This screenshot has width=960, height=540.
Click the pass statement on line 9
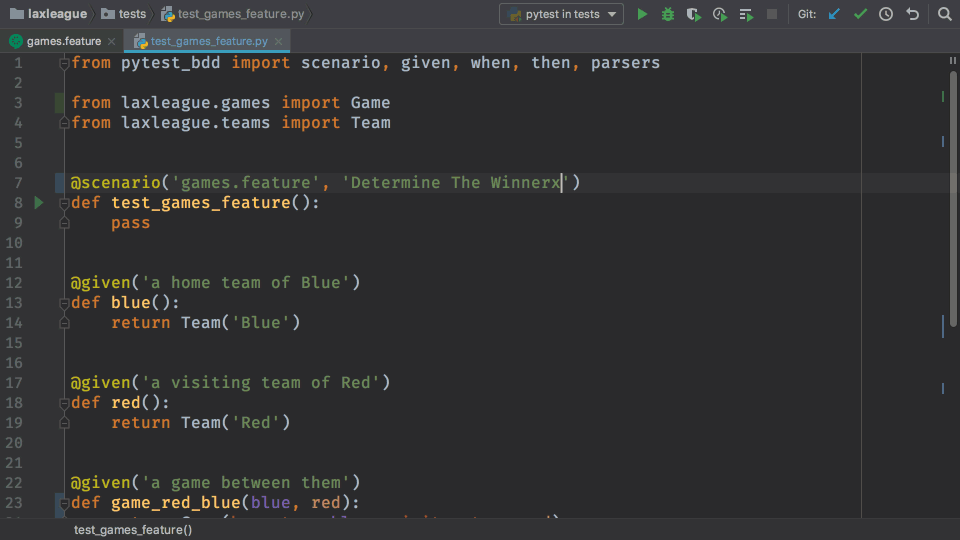[x=130, y=223]
